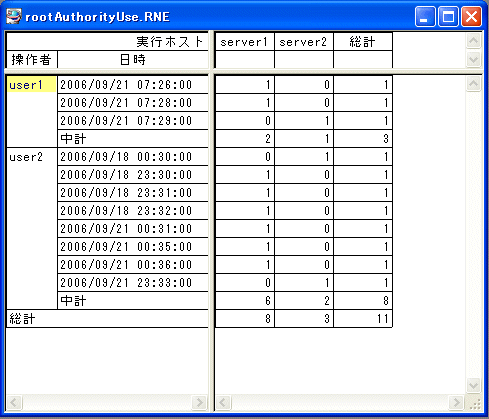Select the 2006/09/21 07:26:00 row
This screenshot has height=419, width=489.
coord(133,85)
